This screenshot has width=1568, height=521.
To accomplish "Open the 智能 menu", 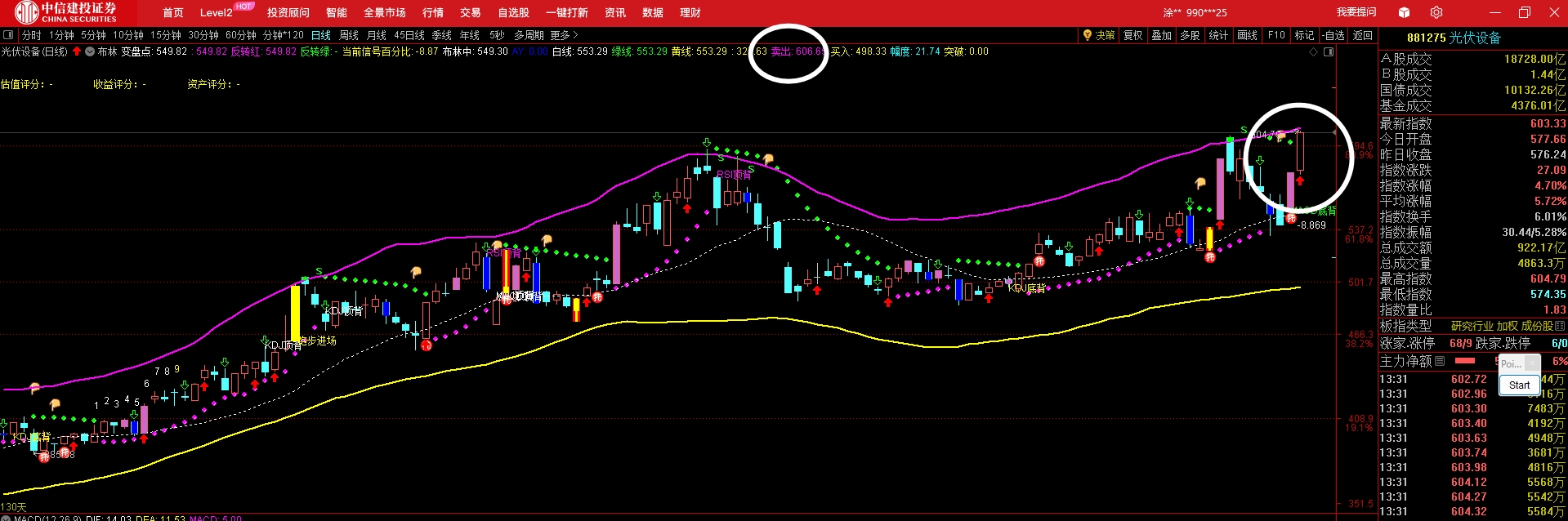I will tap(337, 12).
